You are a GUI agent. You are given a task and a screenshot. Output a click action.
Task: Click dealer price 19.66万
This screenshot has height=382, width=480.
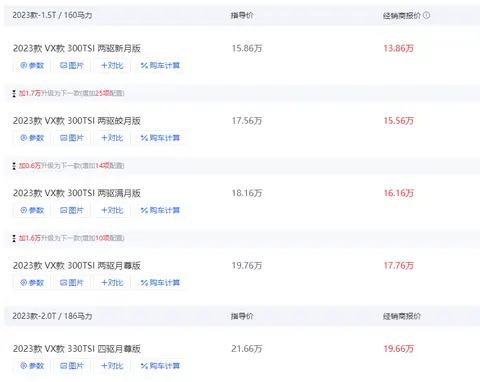pos(398,349)
